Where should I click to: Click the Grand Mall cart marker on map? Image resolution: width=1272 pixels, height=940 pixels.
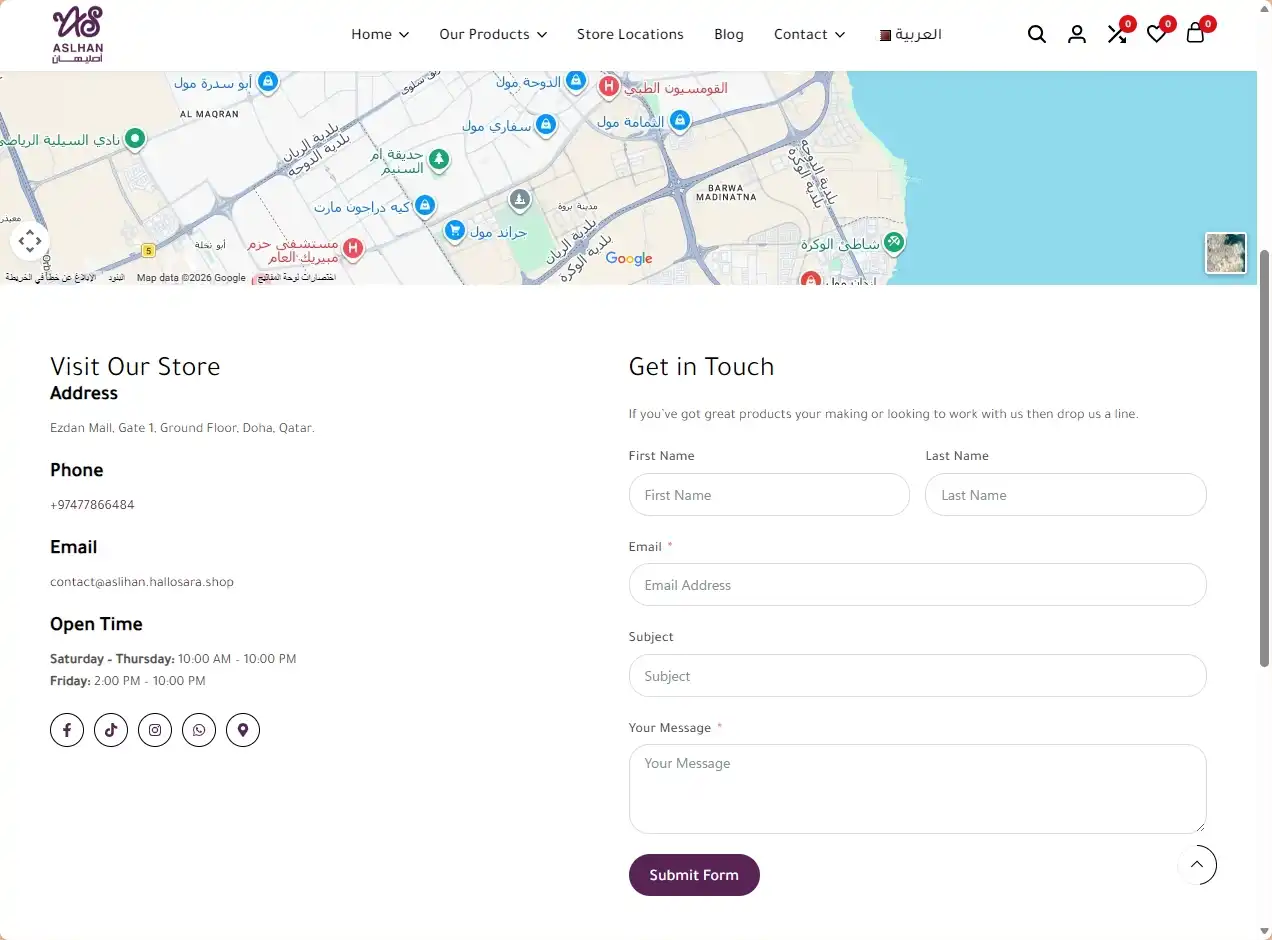(x=455, y=231)
